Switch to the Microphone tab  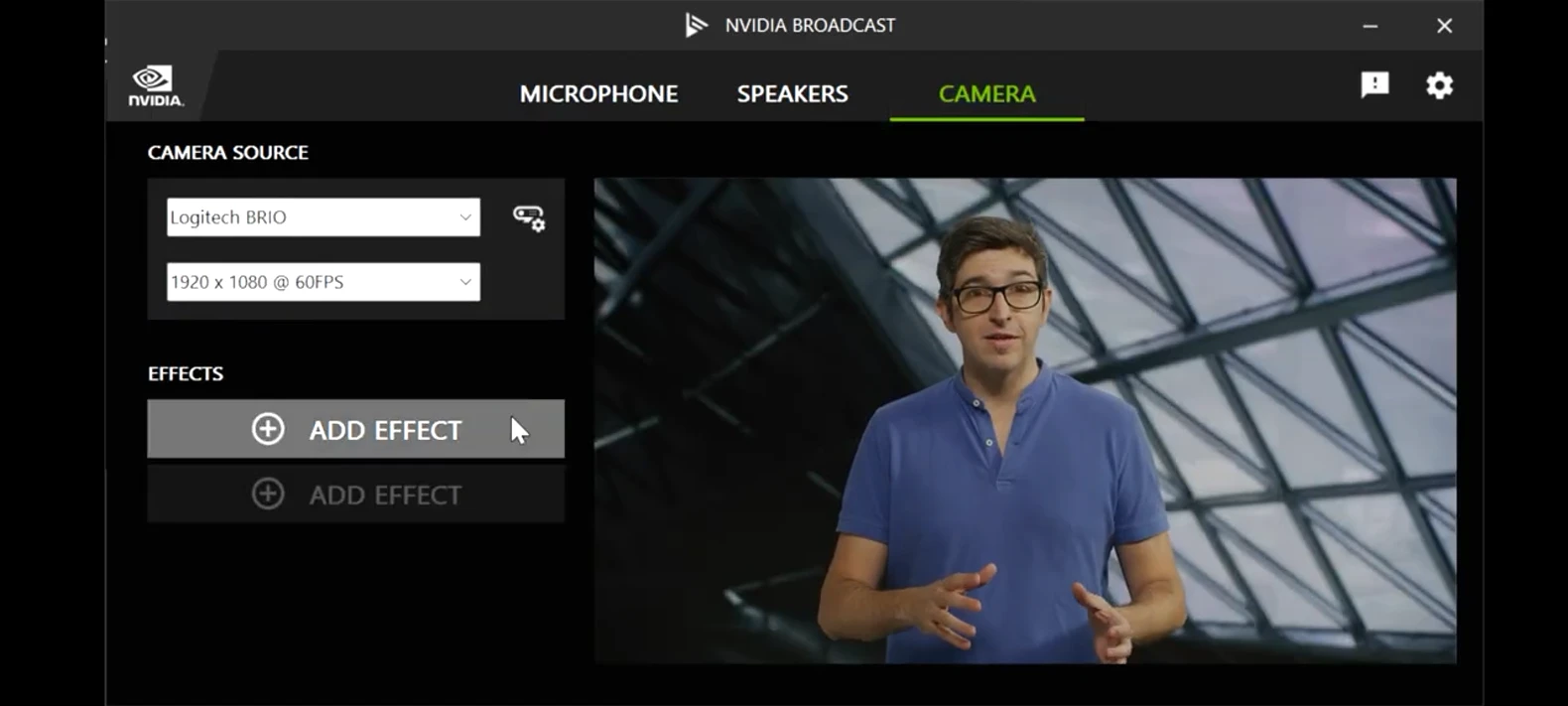598,93
